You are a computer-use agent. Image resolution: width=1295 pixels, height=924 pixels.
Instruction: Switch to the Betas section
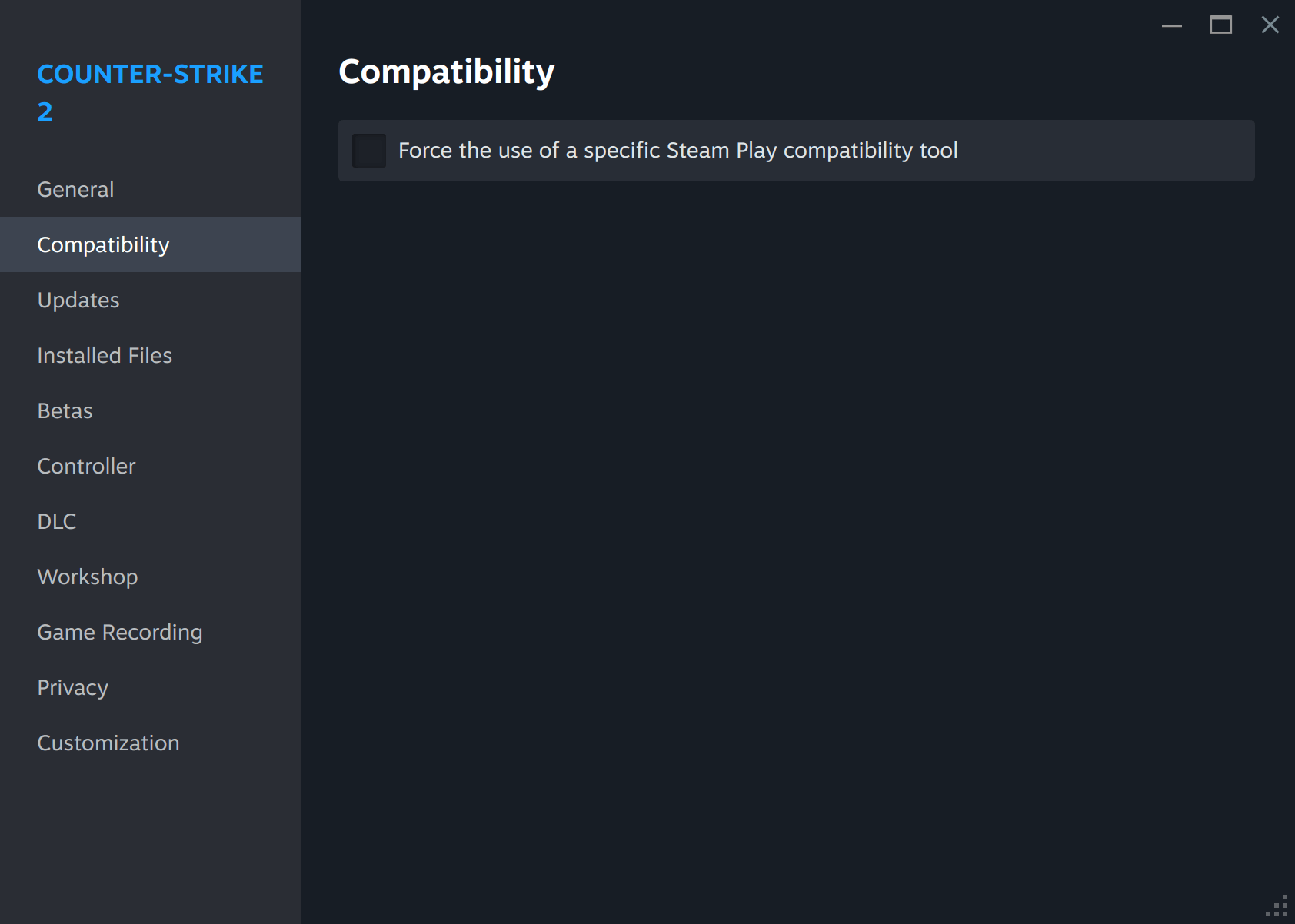click(65, 410)
